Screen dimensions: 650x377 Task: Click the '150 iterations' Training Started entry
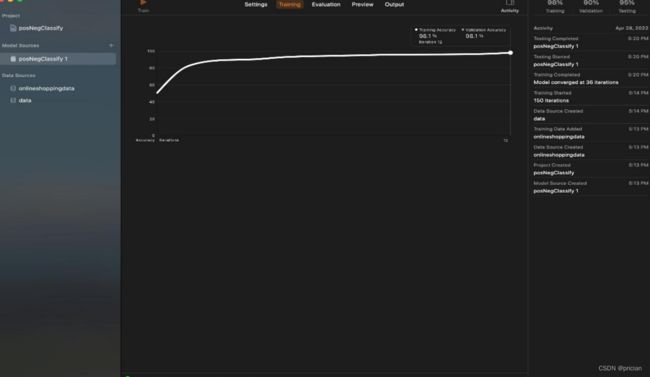click(590, 97)
